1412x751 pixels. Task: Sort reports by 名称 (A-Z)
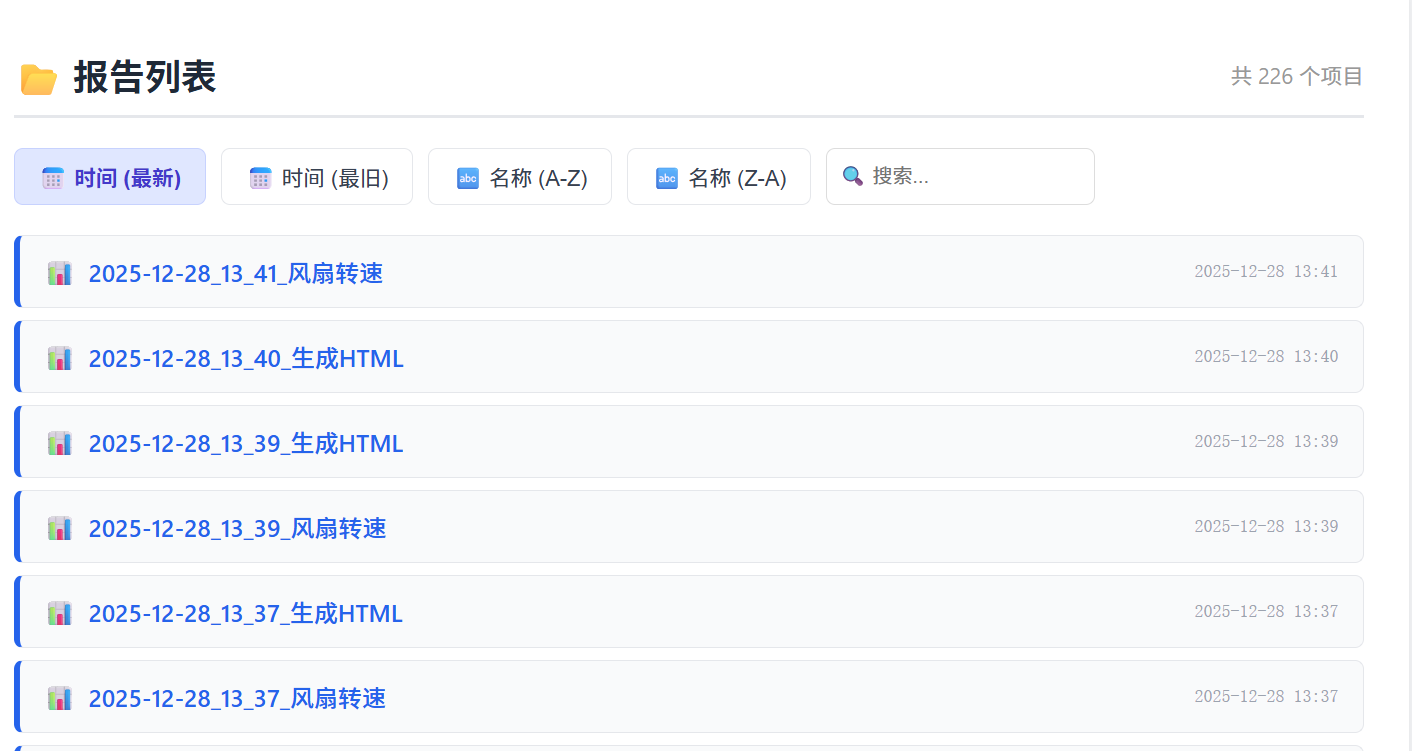click(519, 177)
